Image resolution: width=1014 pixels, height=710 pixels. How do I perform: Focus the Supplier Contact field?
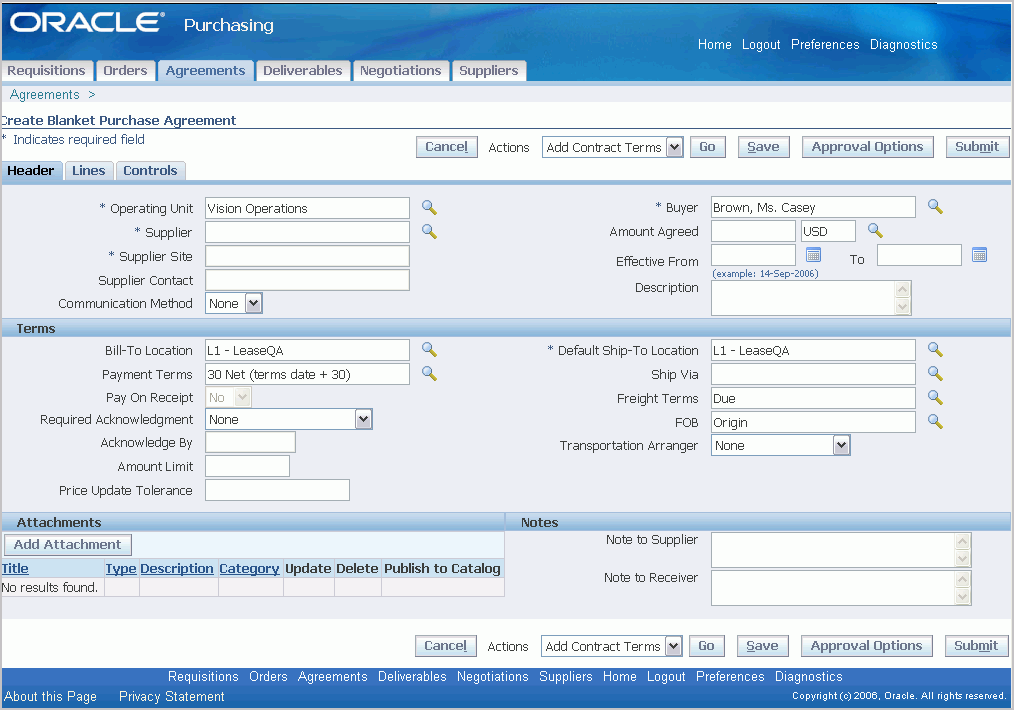pos(307,280)
